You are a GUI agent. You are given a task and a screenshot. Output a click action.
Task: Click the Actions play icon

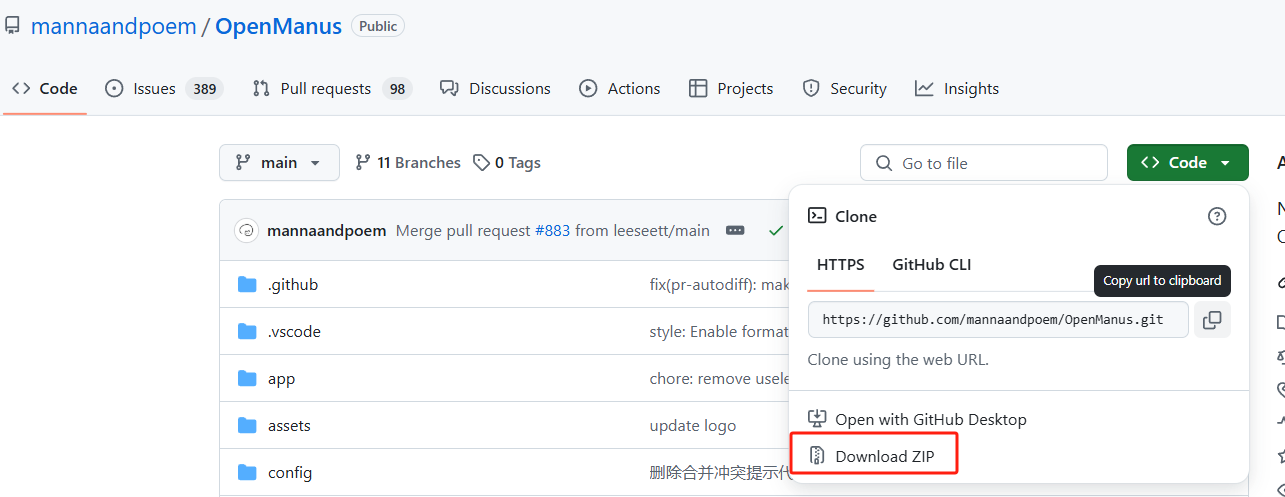[x=589, y=88]
